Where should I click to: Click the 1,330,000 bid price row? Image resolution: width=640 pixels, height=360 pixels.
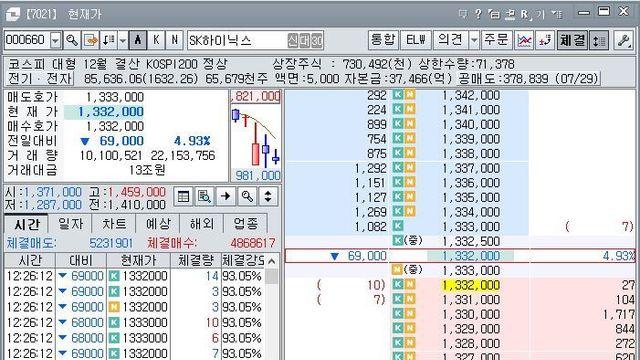[460, 314]
